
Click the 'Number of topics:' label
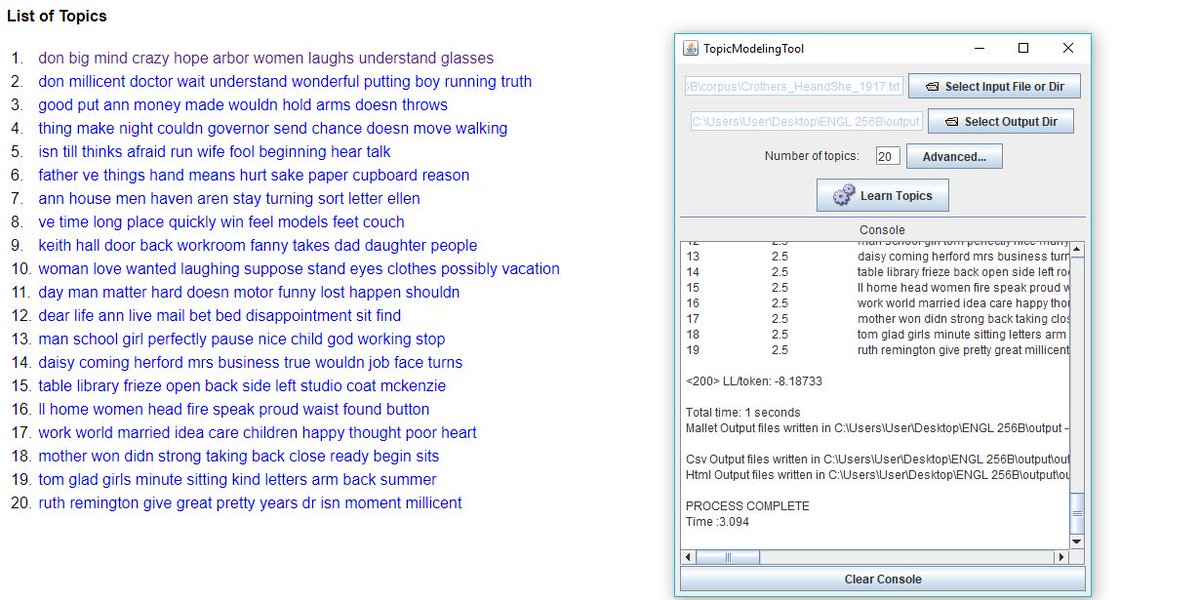812,156
